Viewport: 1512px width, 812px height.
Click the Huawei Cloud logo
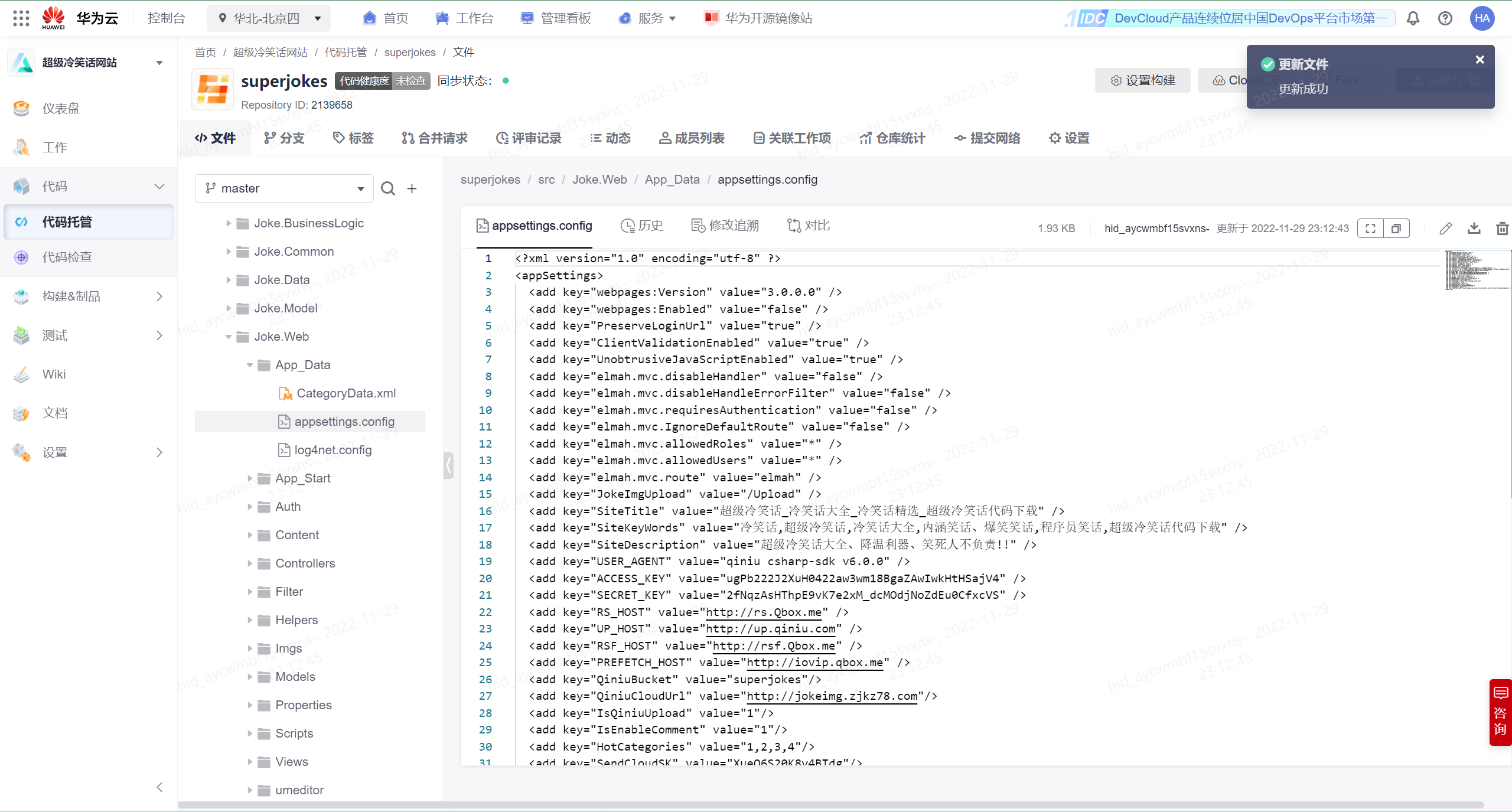(80, 18)
